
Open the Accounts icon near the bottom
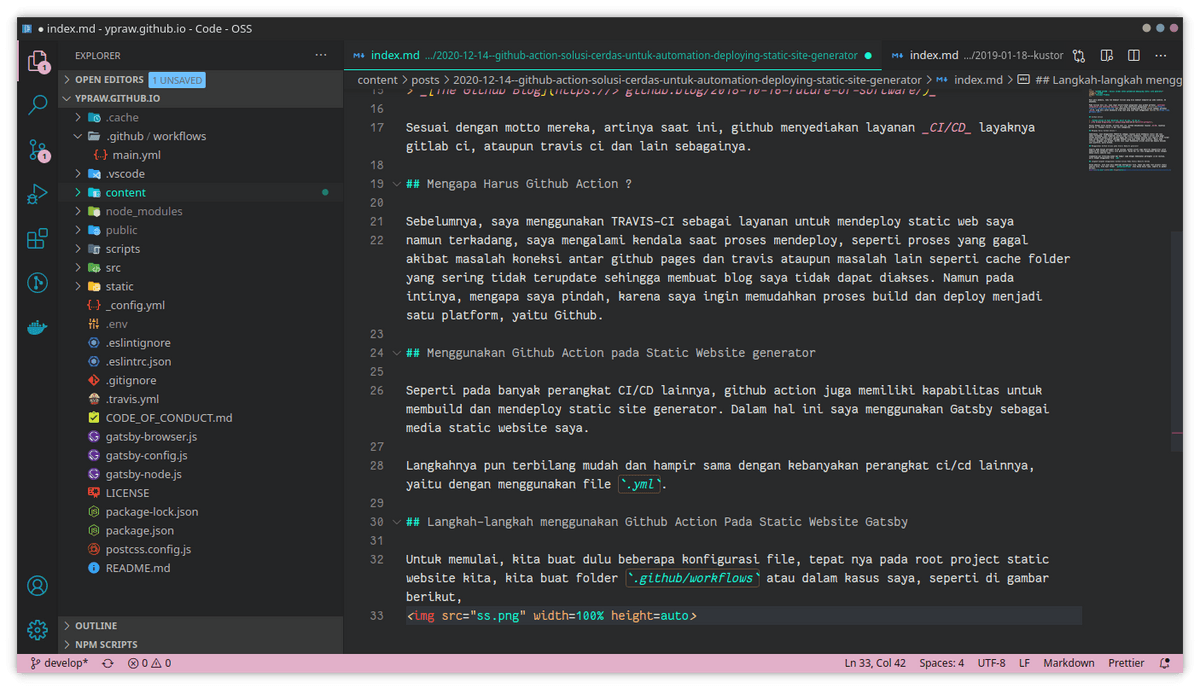[37, 586]
